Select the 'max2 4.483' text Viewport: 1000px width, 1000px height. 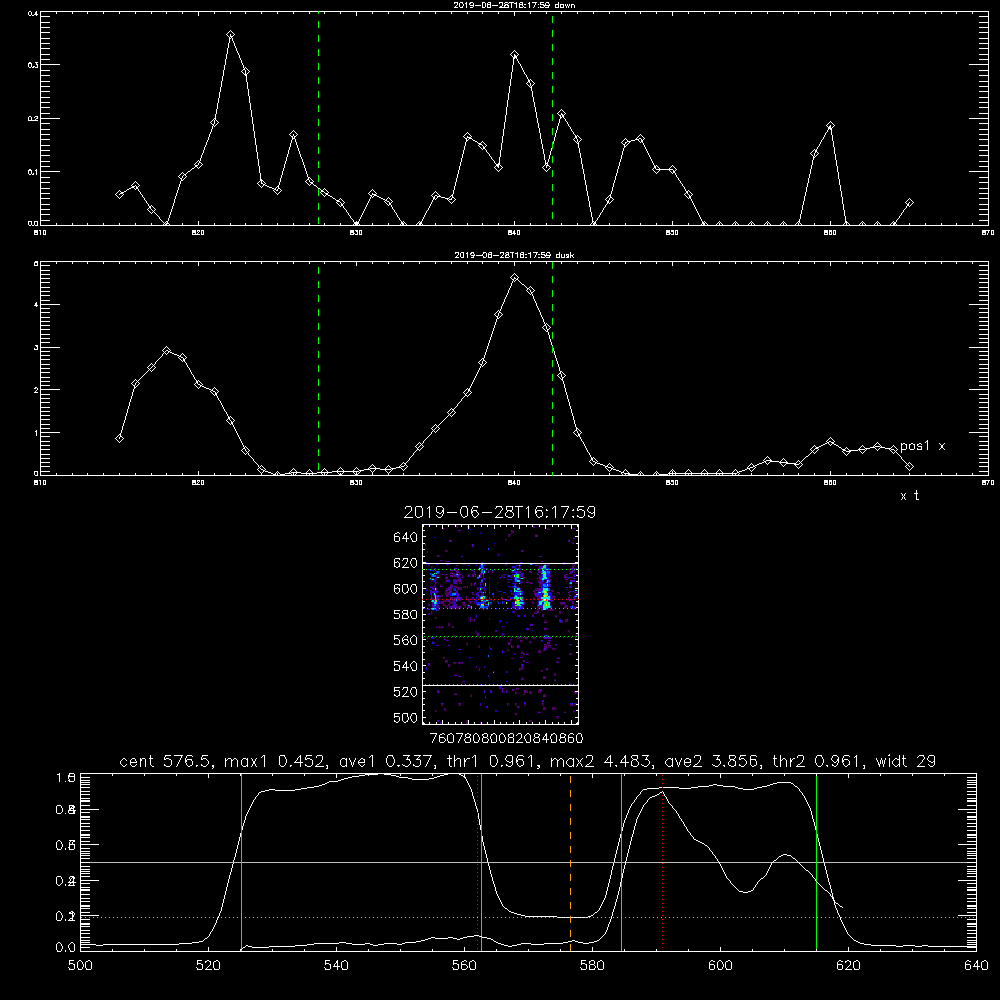[x=600, y=761]
